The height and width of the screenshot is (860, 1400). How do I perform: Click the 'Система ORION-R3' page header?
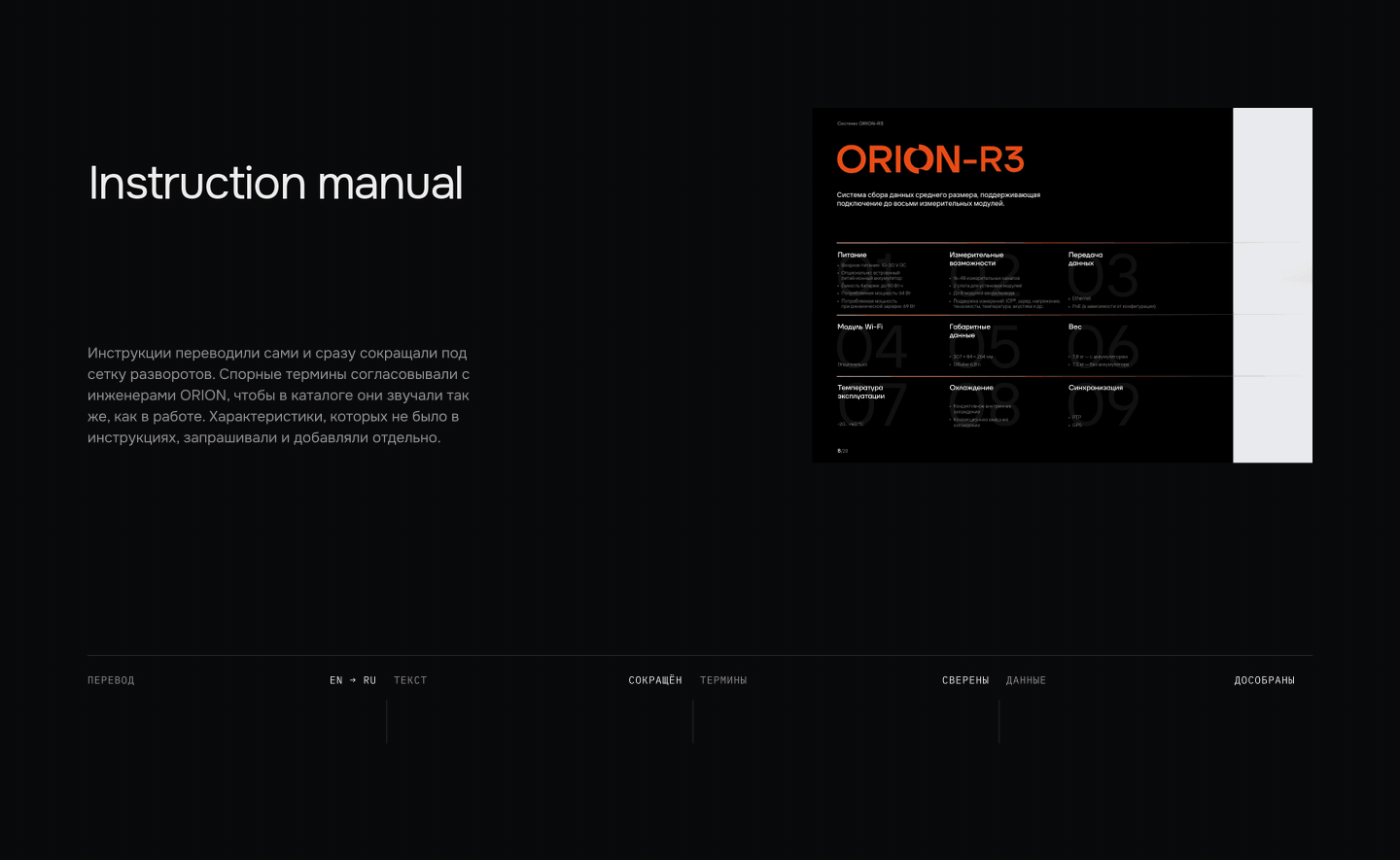(x=859, y=123)
